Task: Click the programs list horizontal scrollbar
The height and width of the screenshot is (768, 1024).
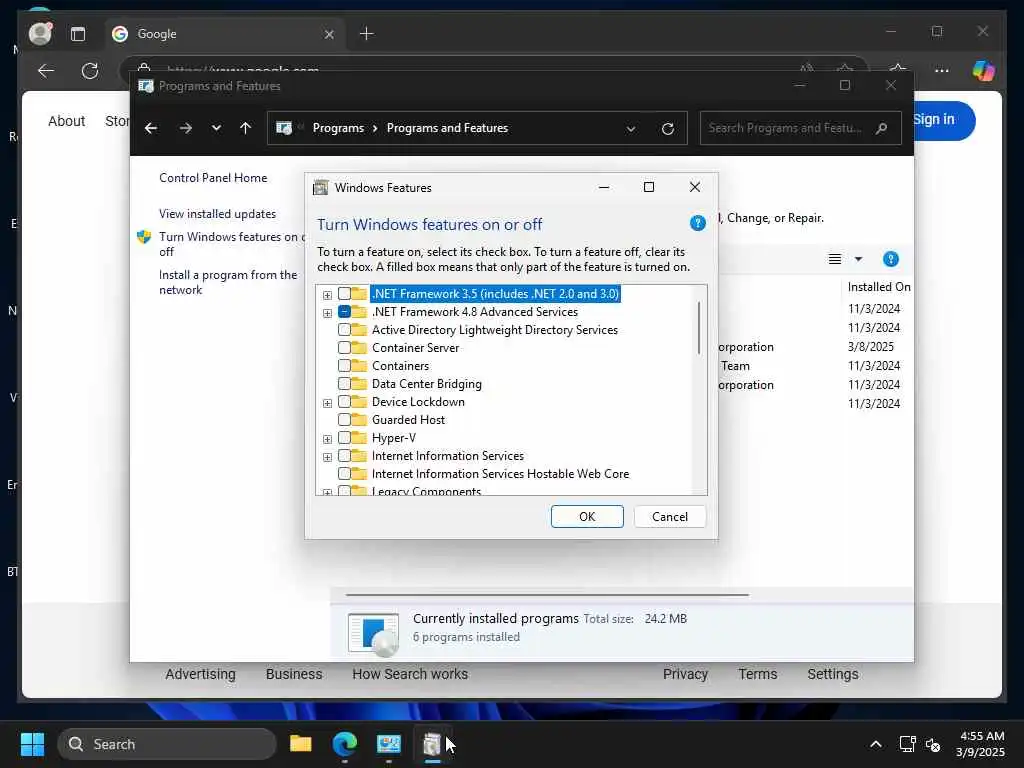Action: (547, 595)
